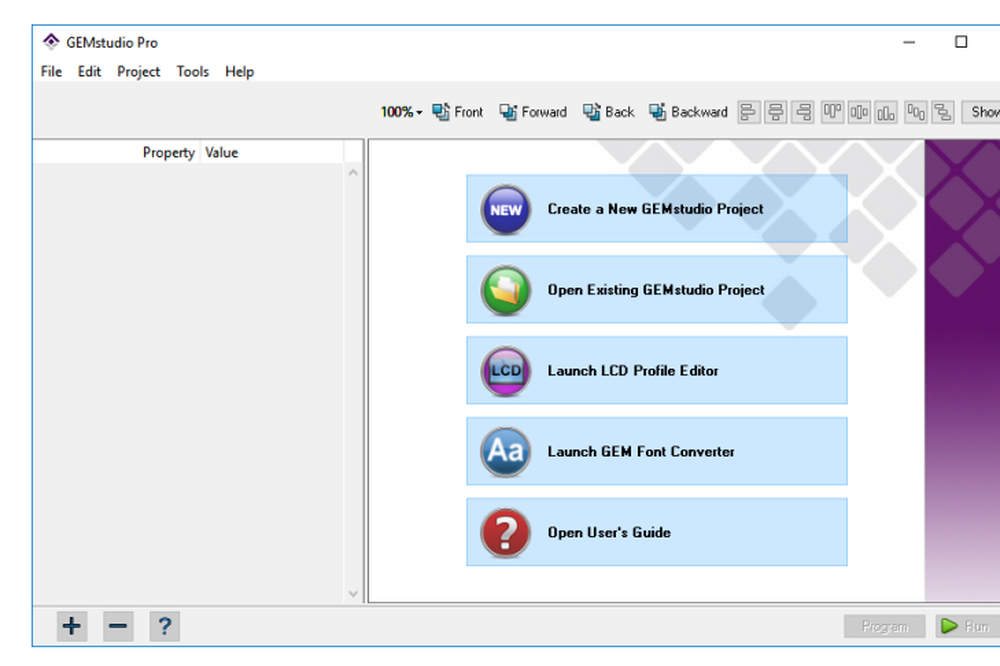The height and width of the screenshot is (666, 1000).
Task: Select Launch GEM Font Converter text
Action: point(641,452)
